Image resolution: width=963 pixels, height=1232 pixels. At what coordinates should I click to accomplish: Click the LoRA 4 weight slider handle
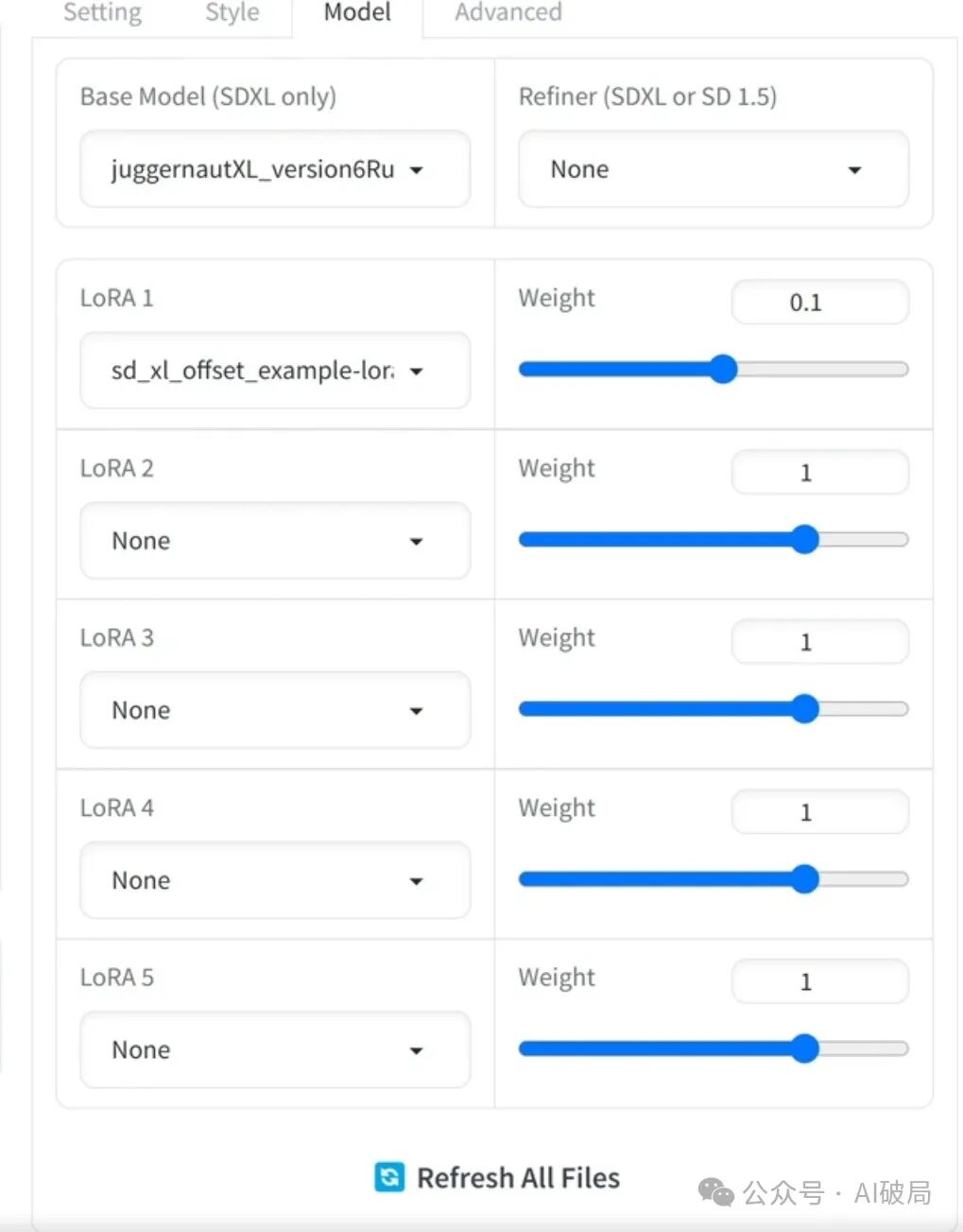click(804, 878)
